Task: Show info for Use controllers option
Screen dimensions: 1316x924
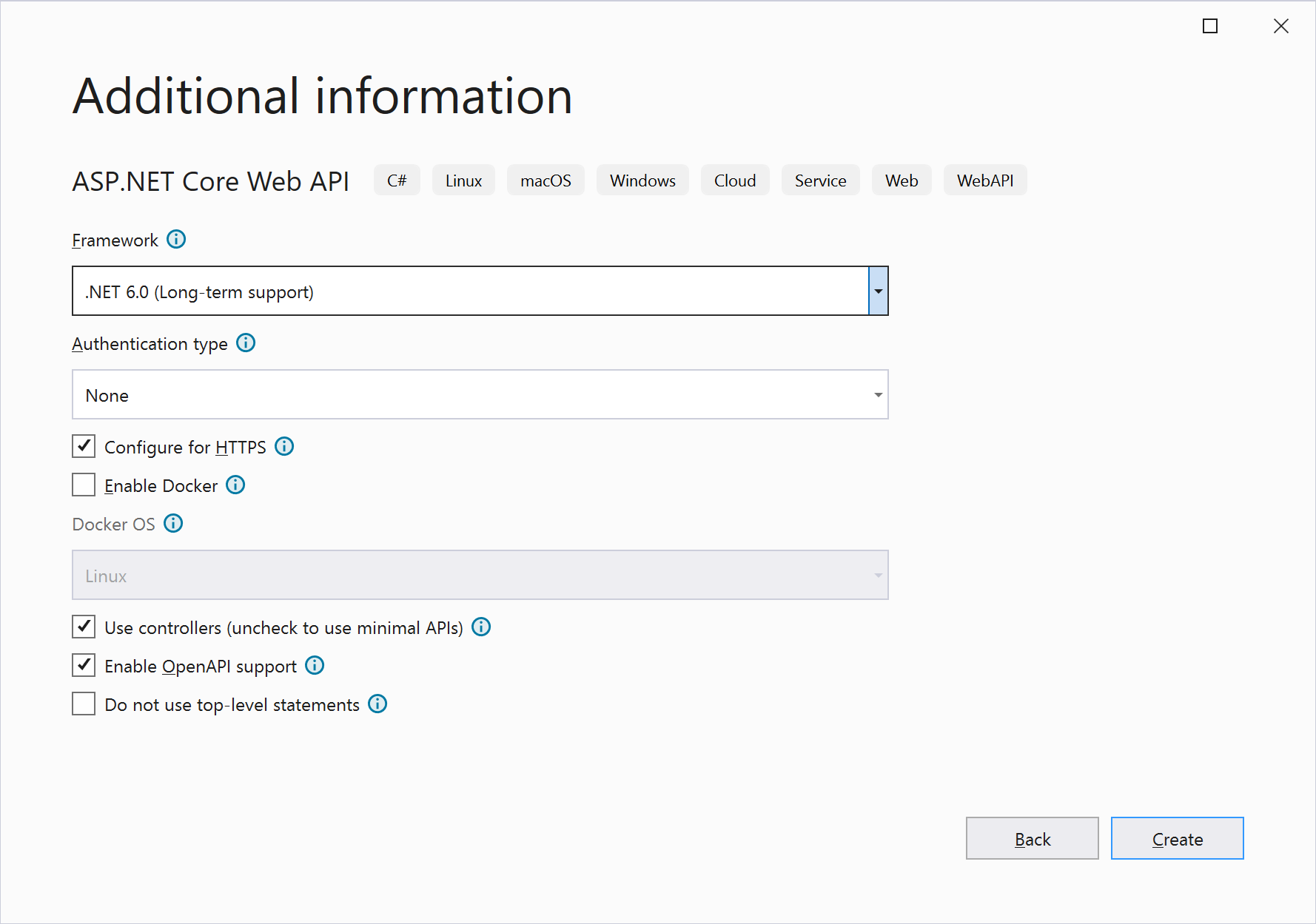Action: click(481, 627)
